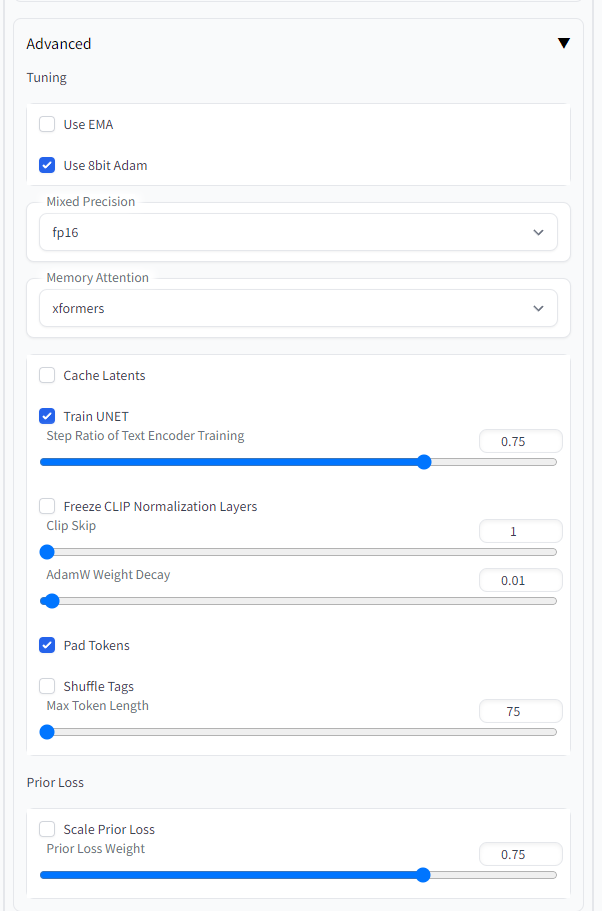
Task: Uncheck Use 8bit Adam
Action: click(x=47, y=165)
